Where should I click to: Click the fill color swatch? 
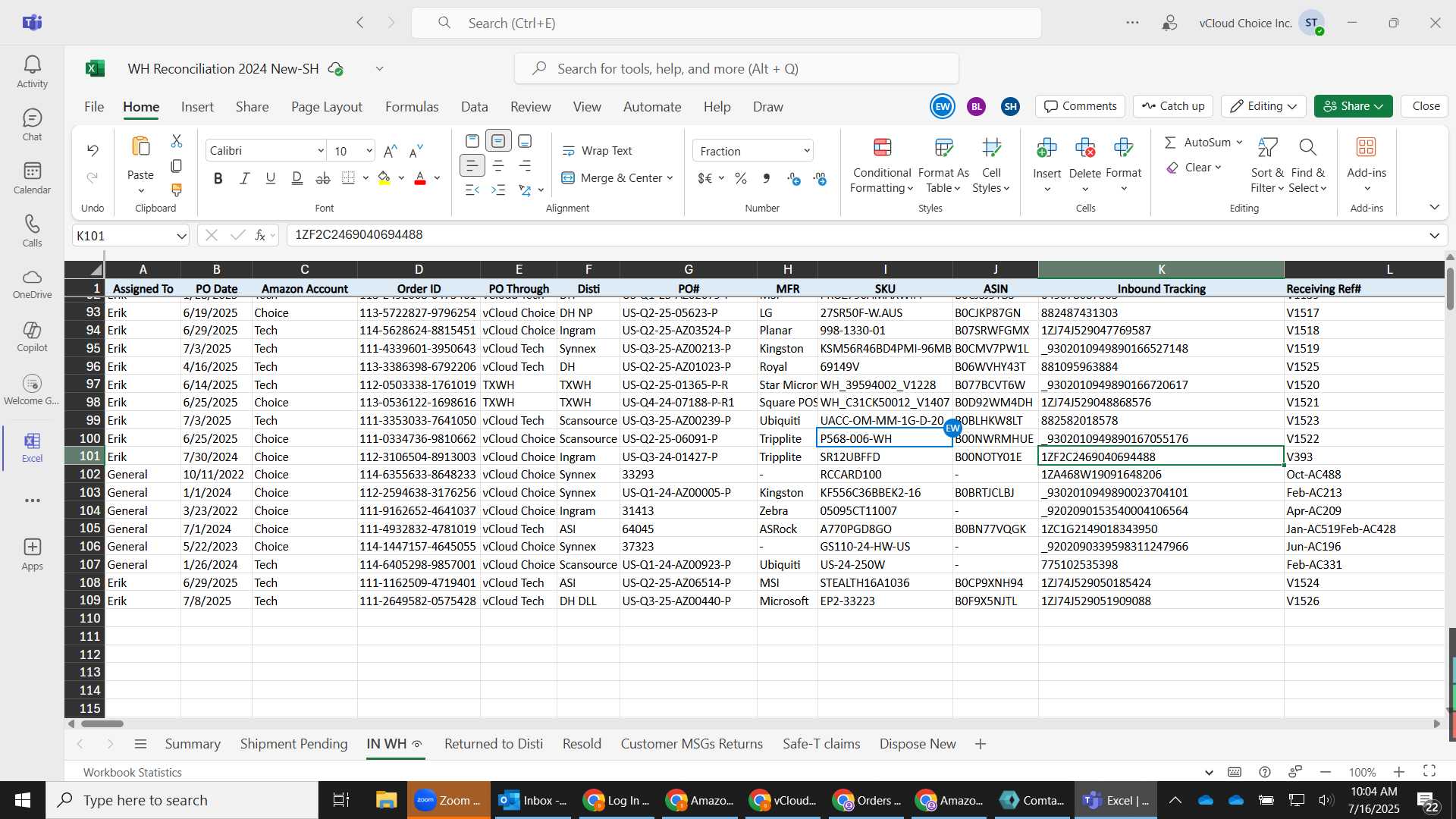tap(384, 178)
